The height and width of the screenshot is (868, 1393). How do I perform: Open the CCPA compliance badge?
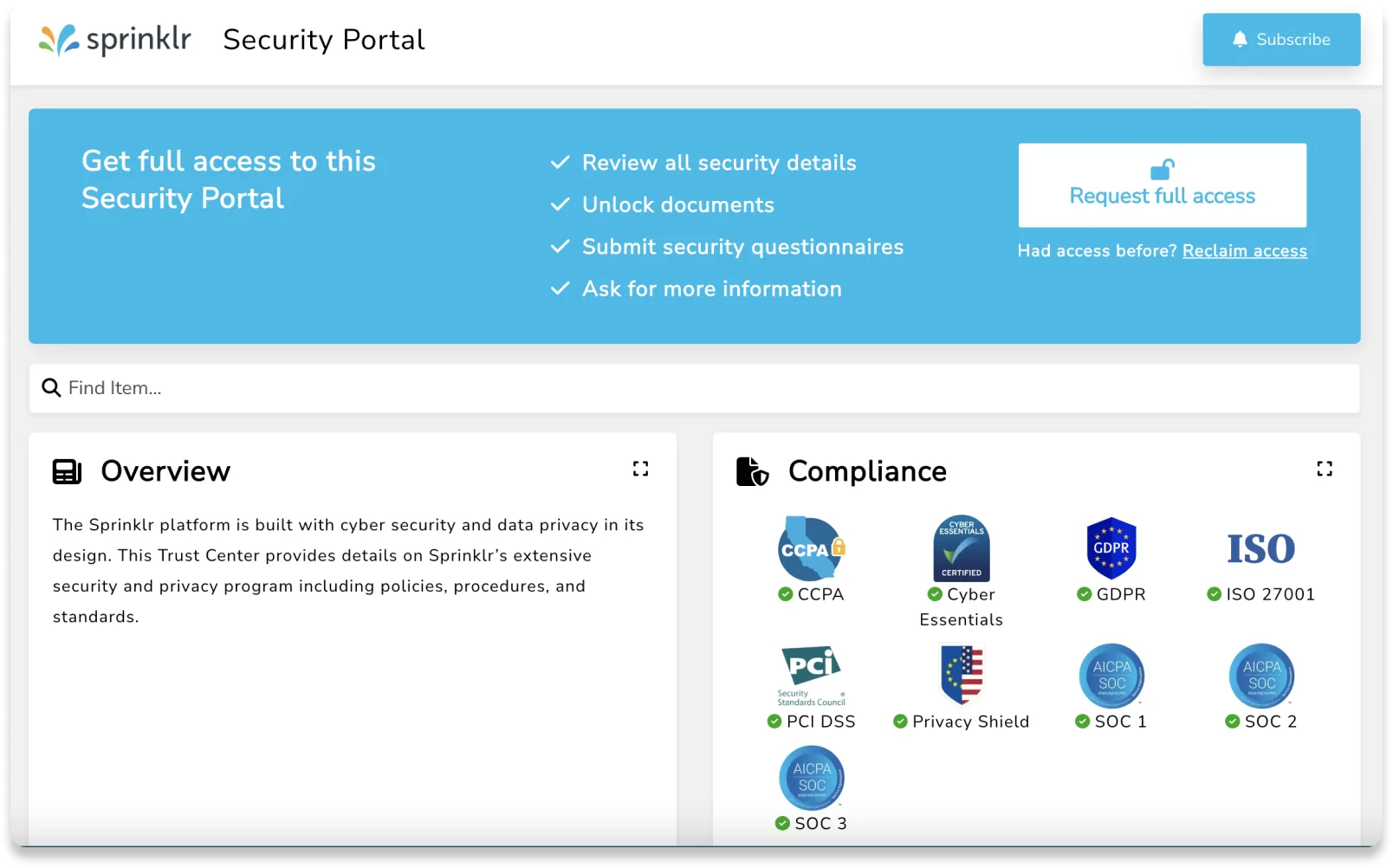click(811, 548)
